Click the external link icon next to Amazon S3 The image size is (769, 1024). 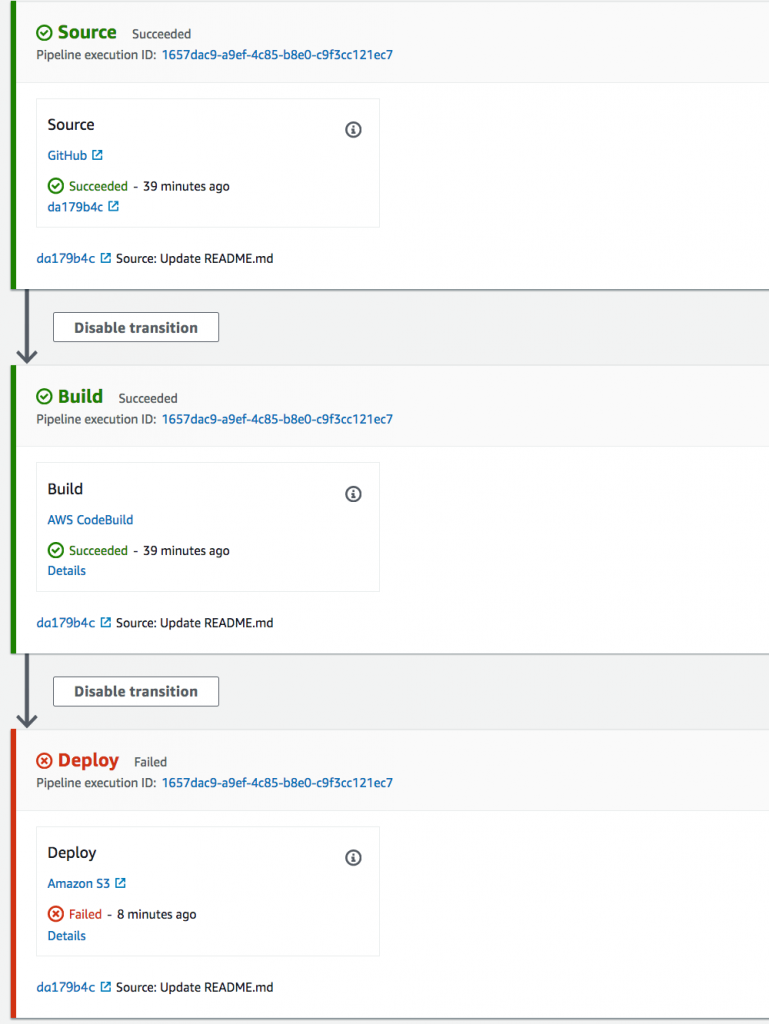(122, 883)
